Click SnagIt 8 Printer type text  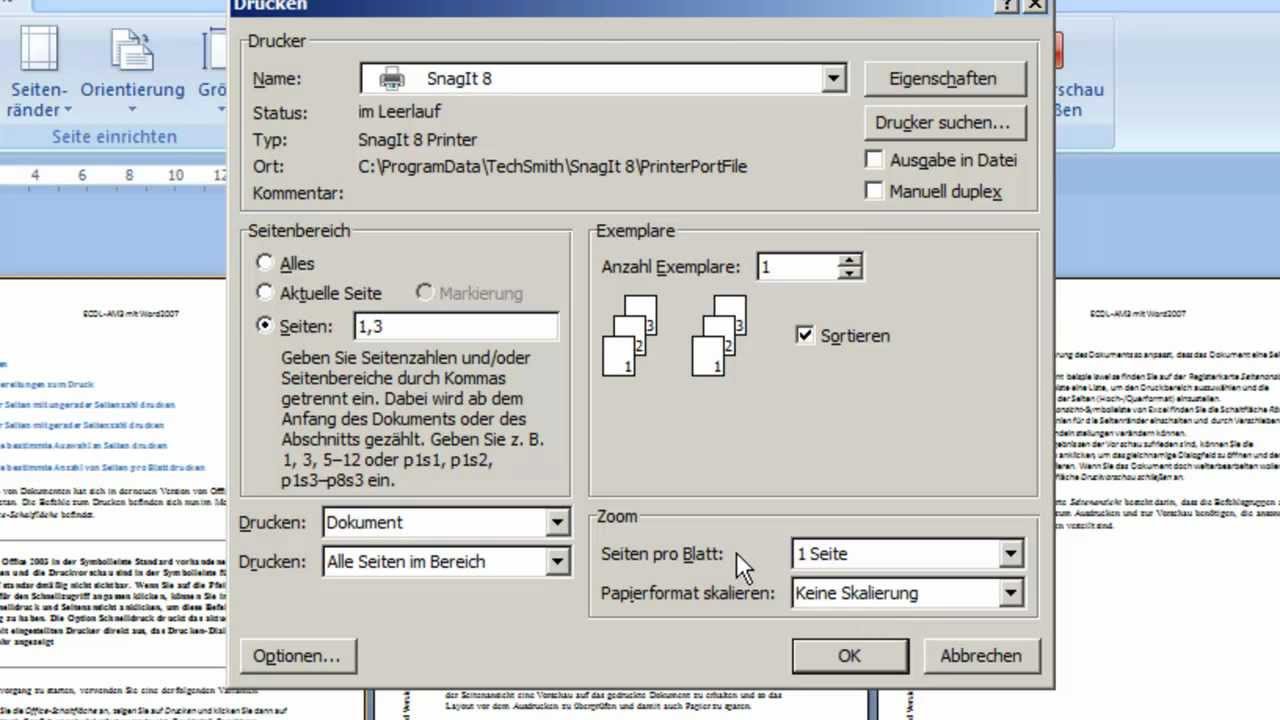tap(417, 140)
